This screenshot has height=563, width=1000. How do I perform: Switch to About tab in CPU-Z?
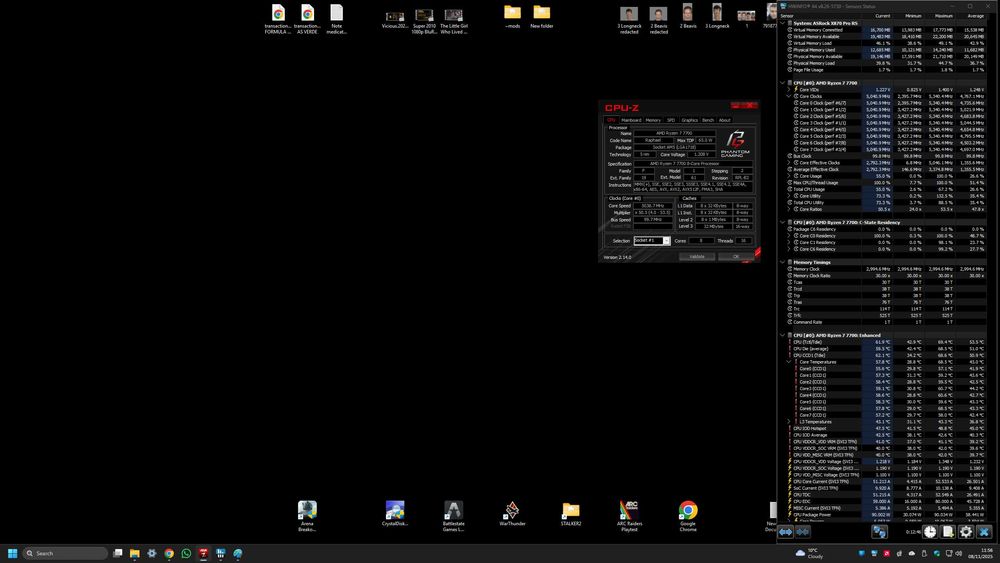coord(724,120)
